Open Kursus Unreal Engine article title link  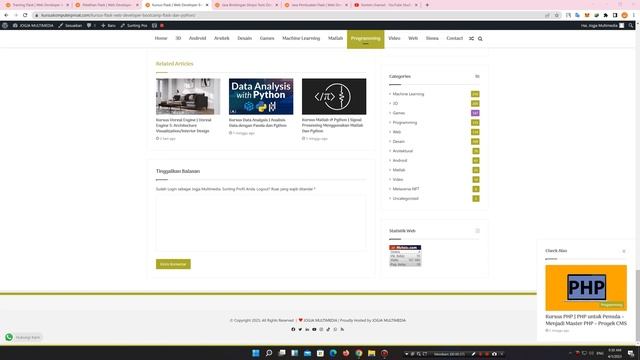[184, 125]
